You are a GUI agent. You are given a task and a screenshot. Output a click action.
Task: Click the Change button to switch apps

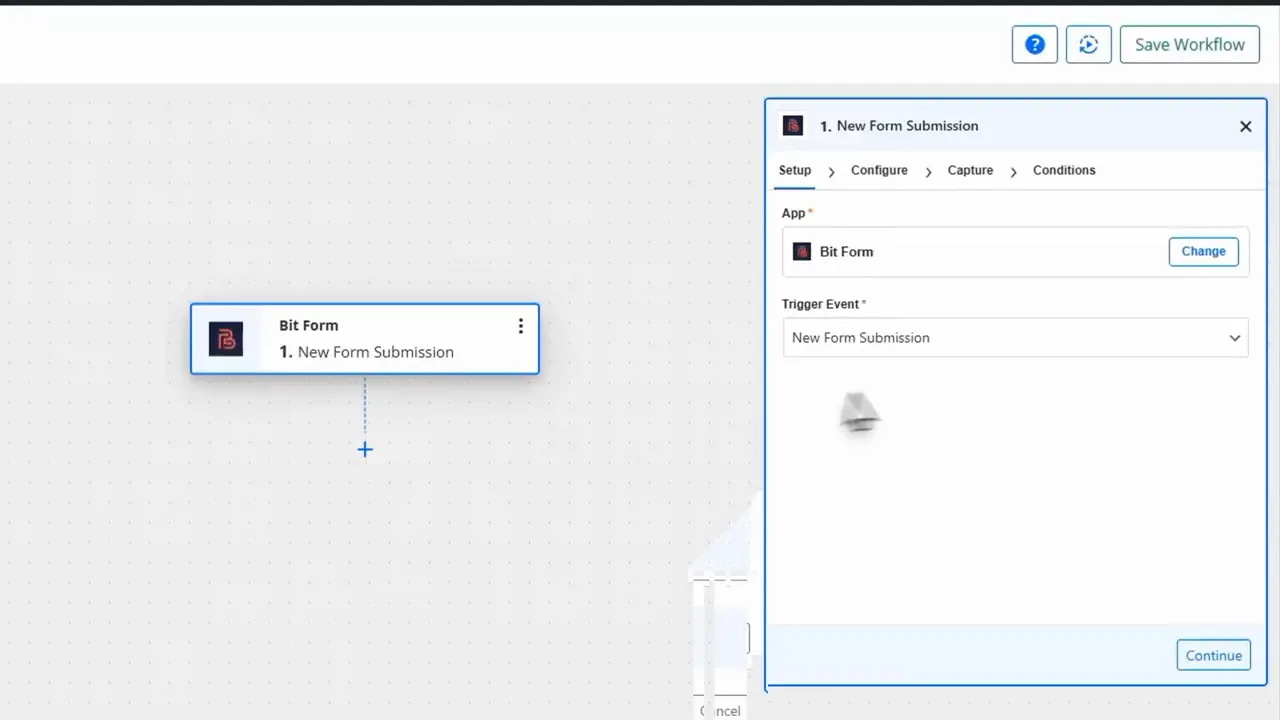[1203, 251]
